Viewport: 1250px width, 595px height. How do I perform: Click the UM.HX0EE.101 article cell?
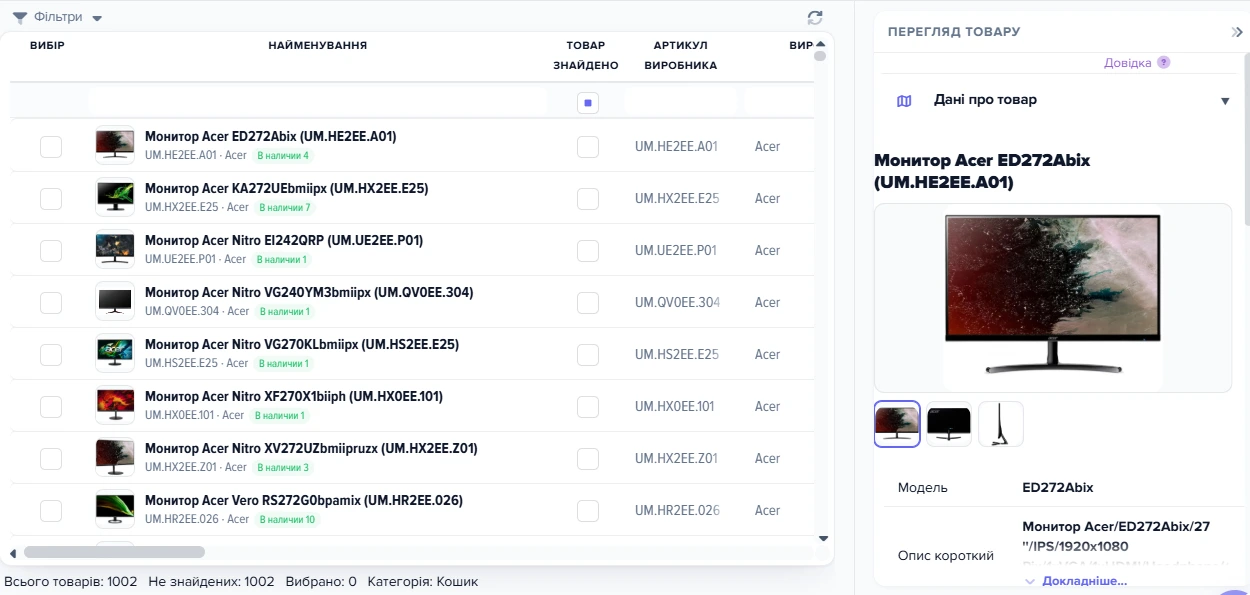tap(675, 407)
